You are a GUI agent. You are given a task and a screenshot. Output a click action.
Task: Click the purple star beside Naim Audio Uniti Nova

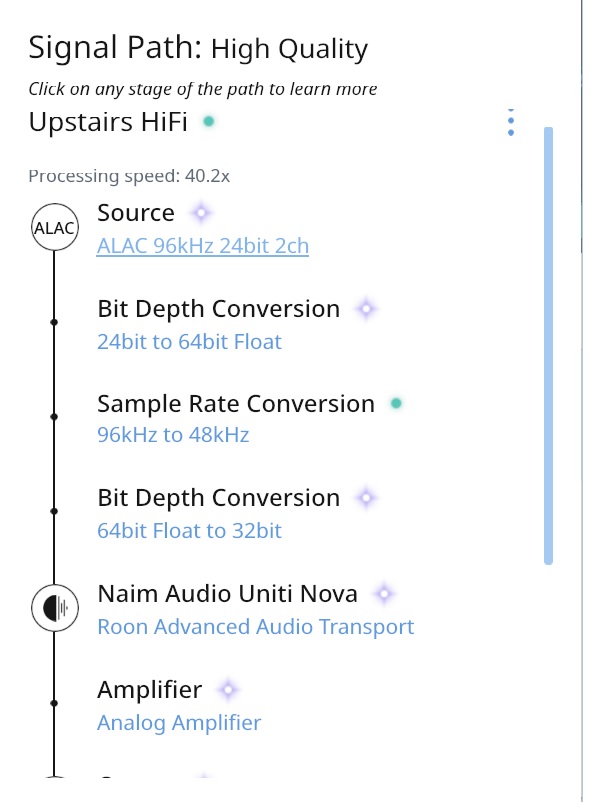point(384,594)
